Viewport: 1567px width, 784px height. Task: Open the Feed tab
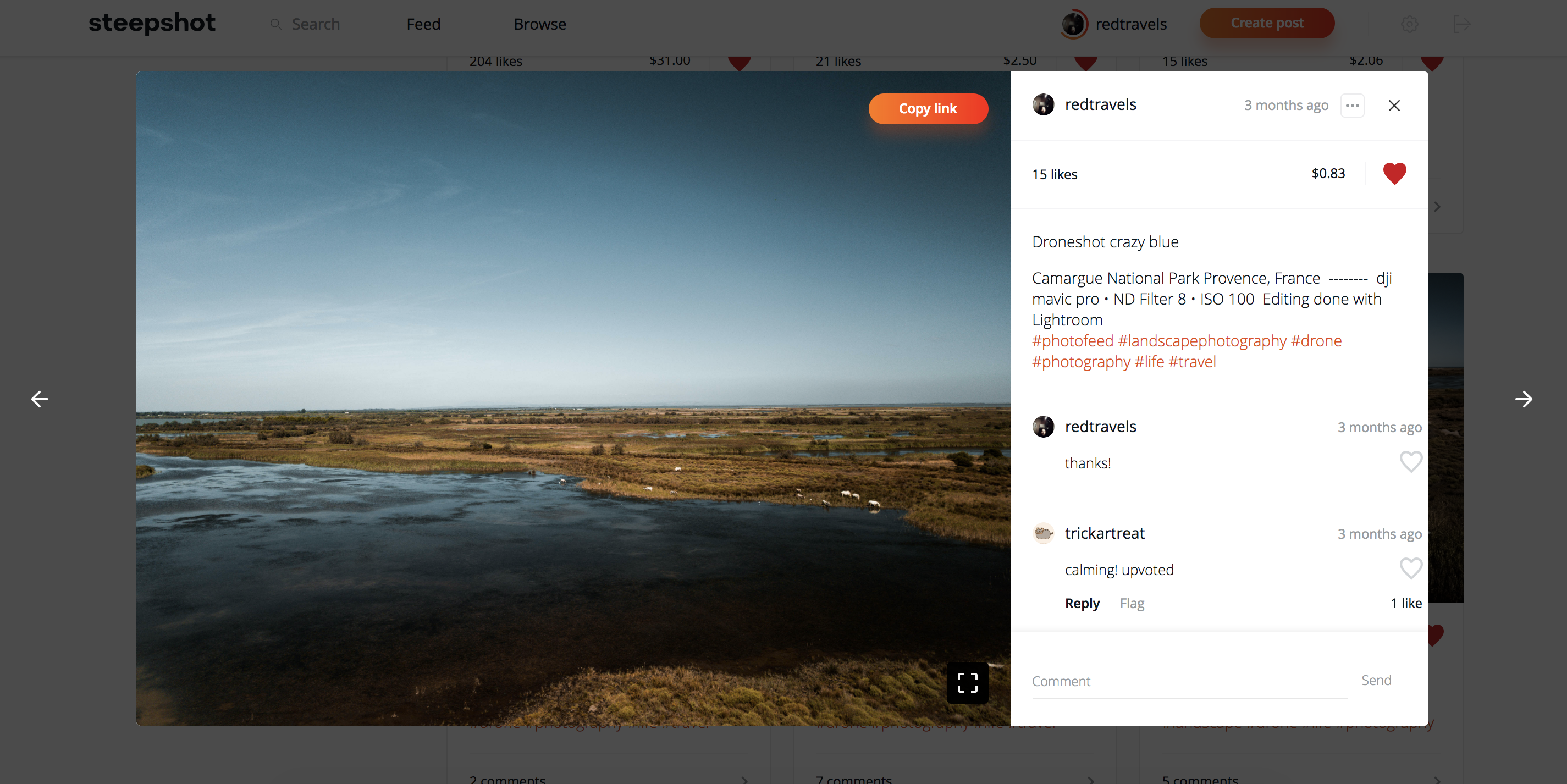423,24
